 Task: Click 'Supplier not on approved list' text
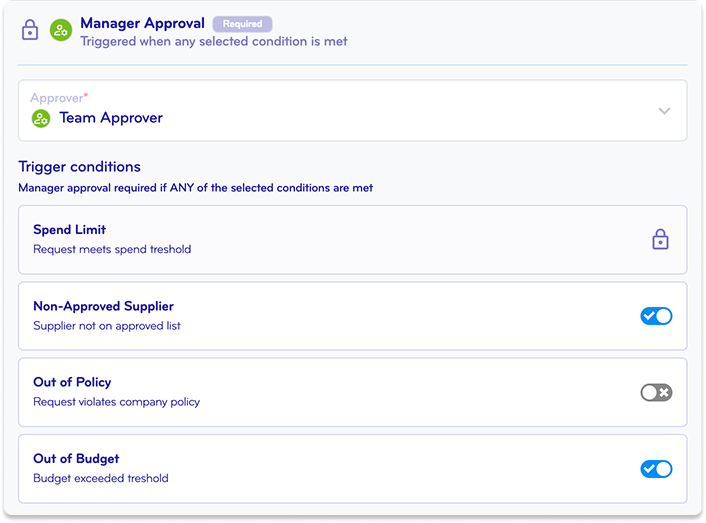coord(107,326)
